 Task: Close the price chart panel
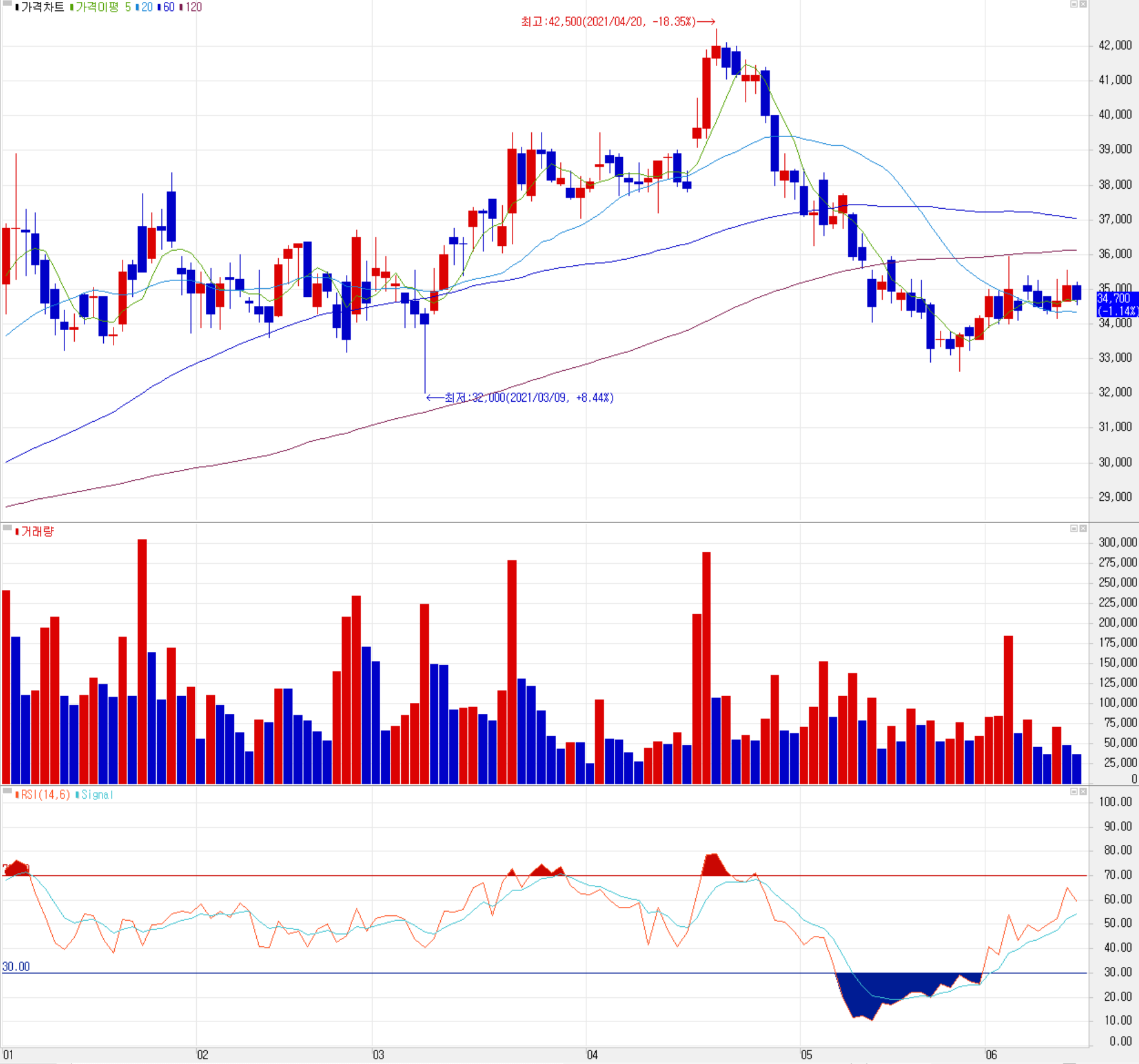tap(1083, 4)
